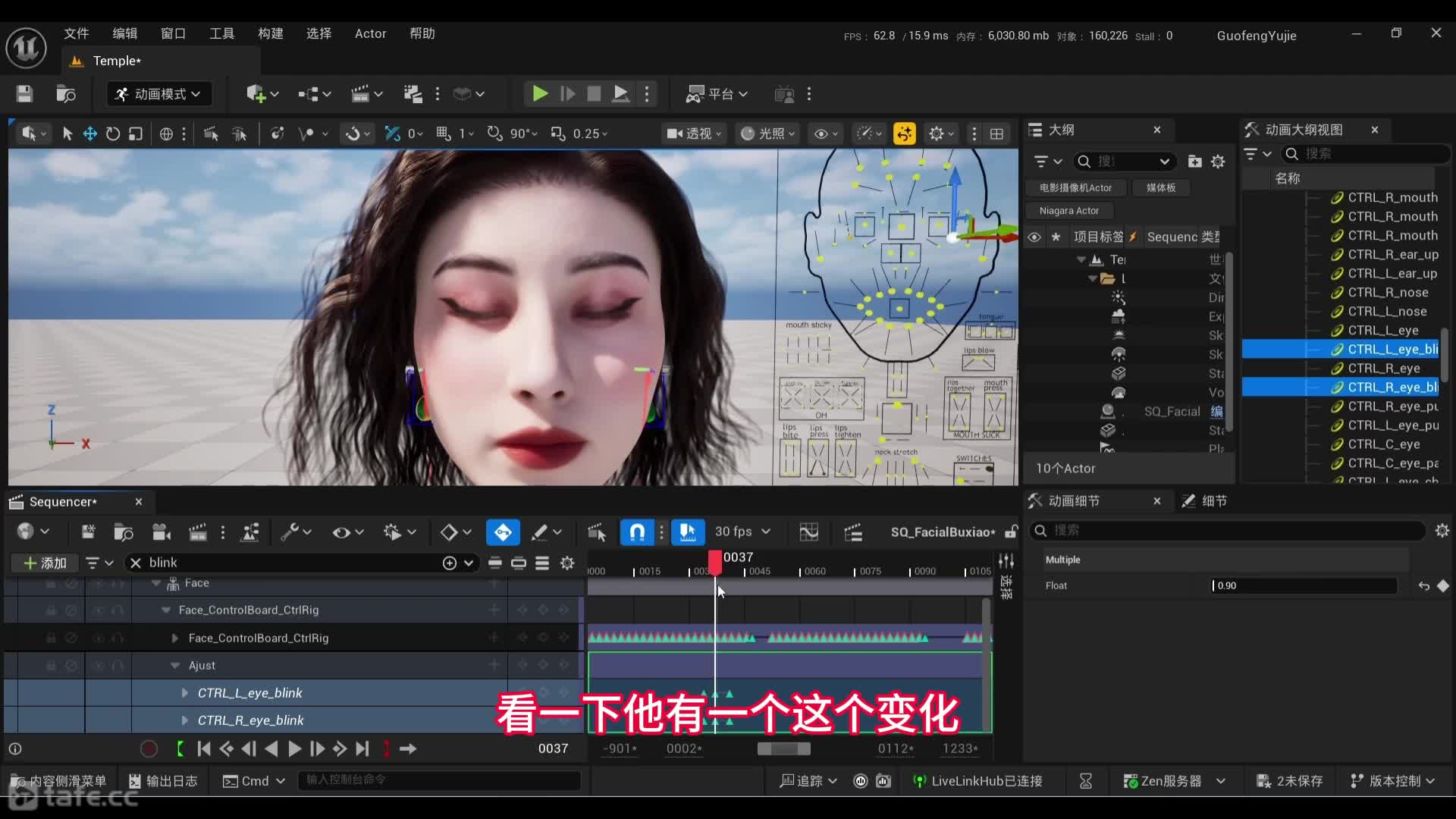1456x819 pixels.
Task: Switch to the 动画细节 panel tab
Action: (1075, 500)
